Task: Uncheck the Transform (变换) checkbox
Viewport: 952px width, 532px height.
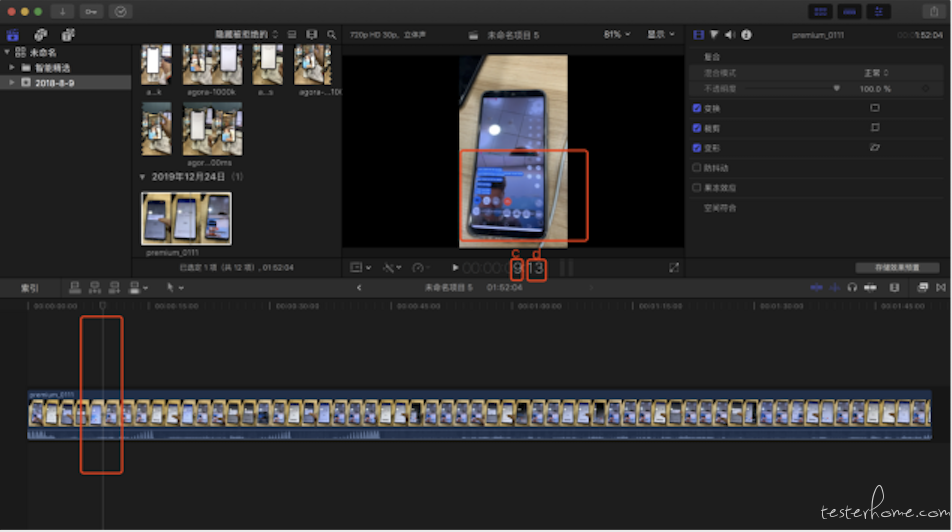Action: tap(697, 108)
